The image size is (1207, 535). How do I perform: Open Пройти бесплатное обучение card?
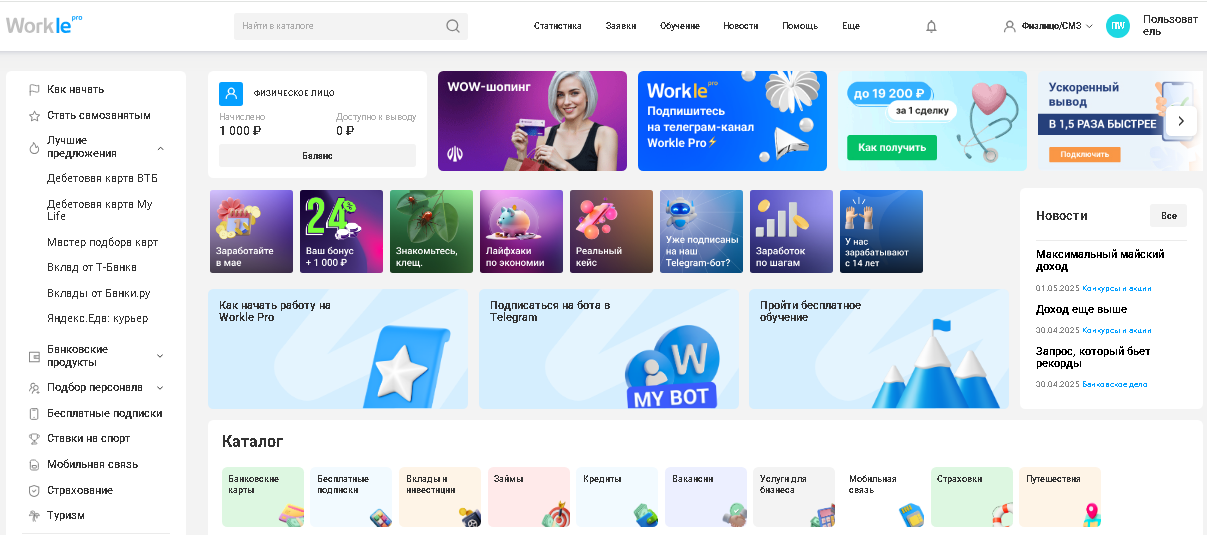[879, 349]
